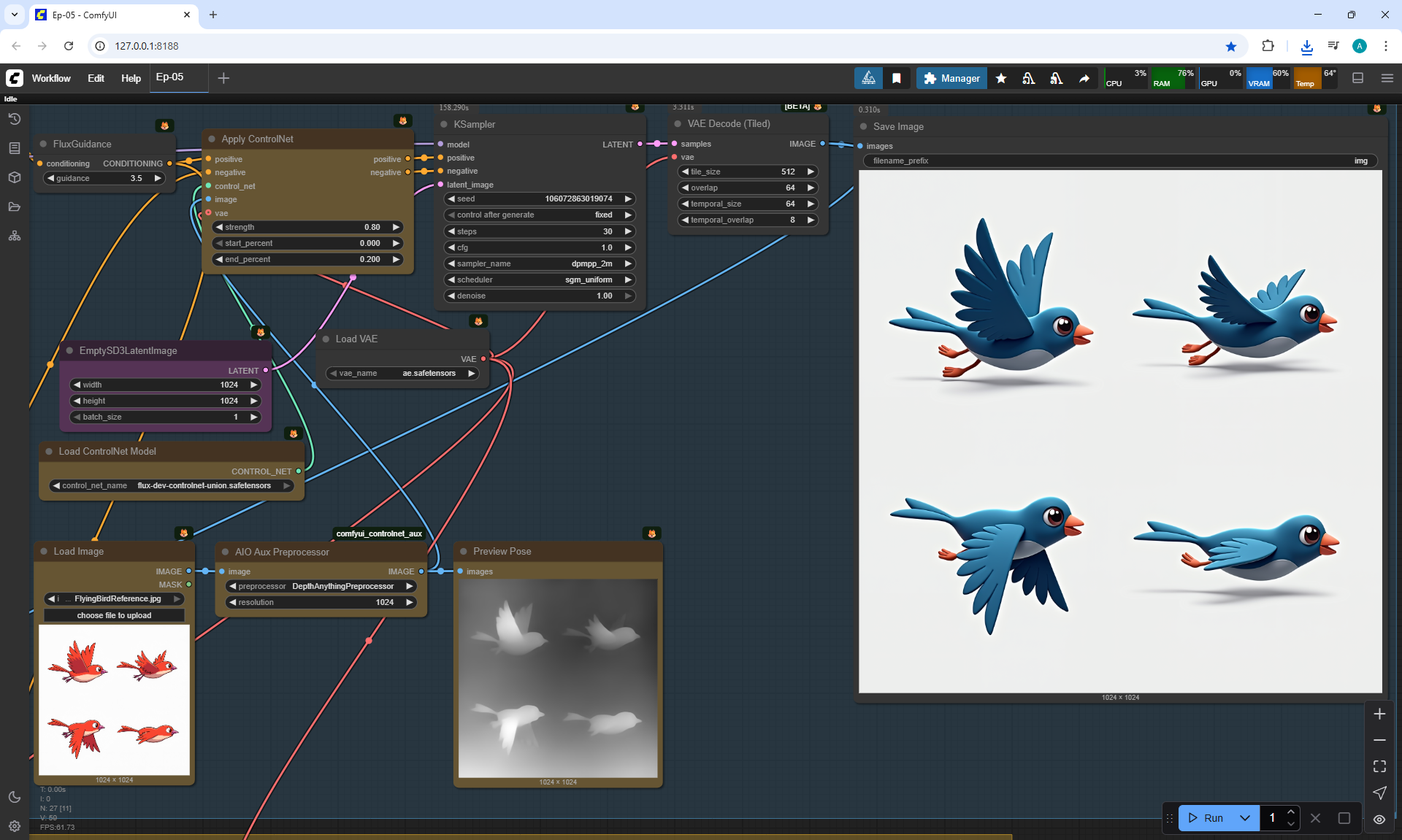Click zoom in plus canvas control
1402x840 pixels.
tap(1379, 714)
